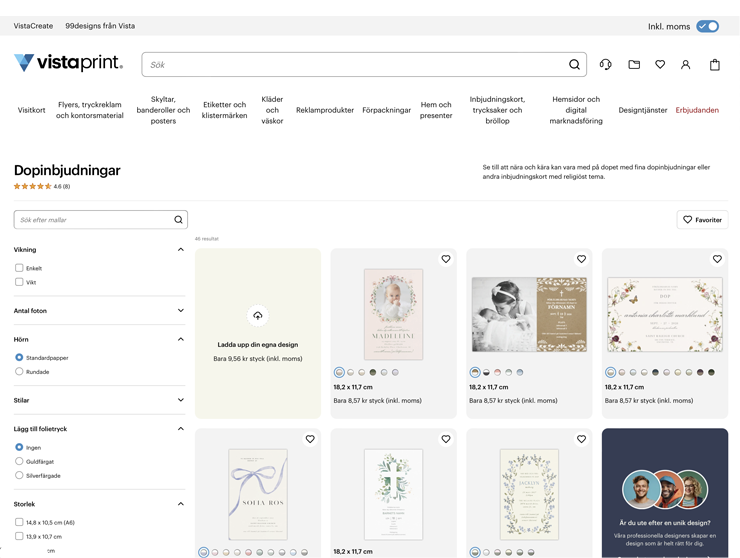Viewport: 740px width, 558px height.
Task: Open the Erbjudanden menu item
Action: [x=697, y=110]
